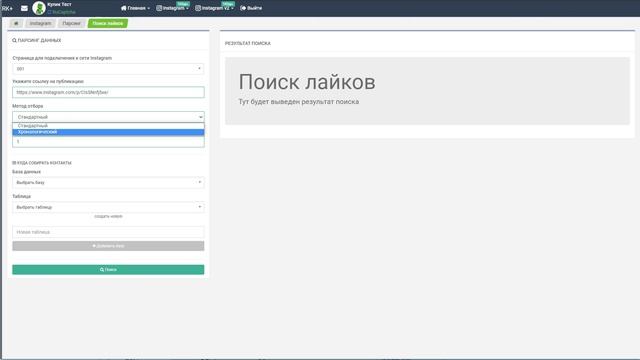Screen dimensions: 640x360
Task: Open the Выбрать таблицу dropdown
Action: point(108,207)
